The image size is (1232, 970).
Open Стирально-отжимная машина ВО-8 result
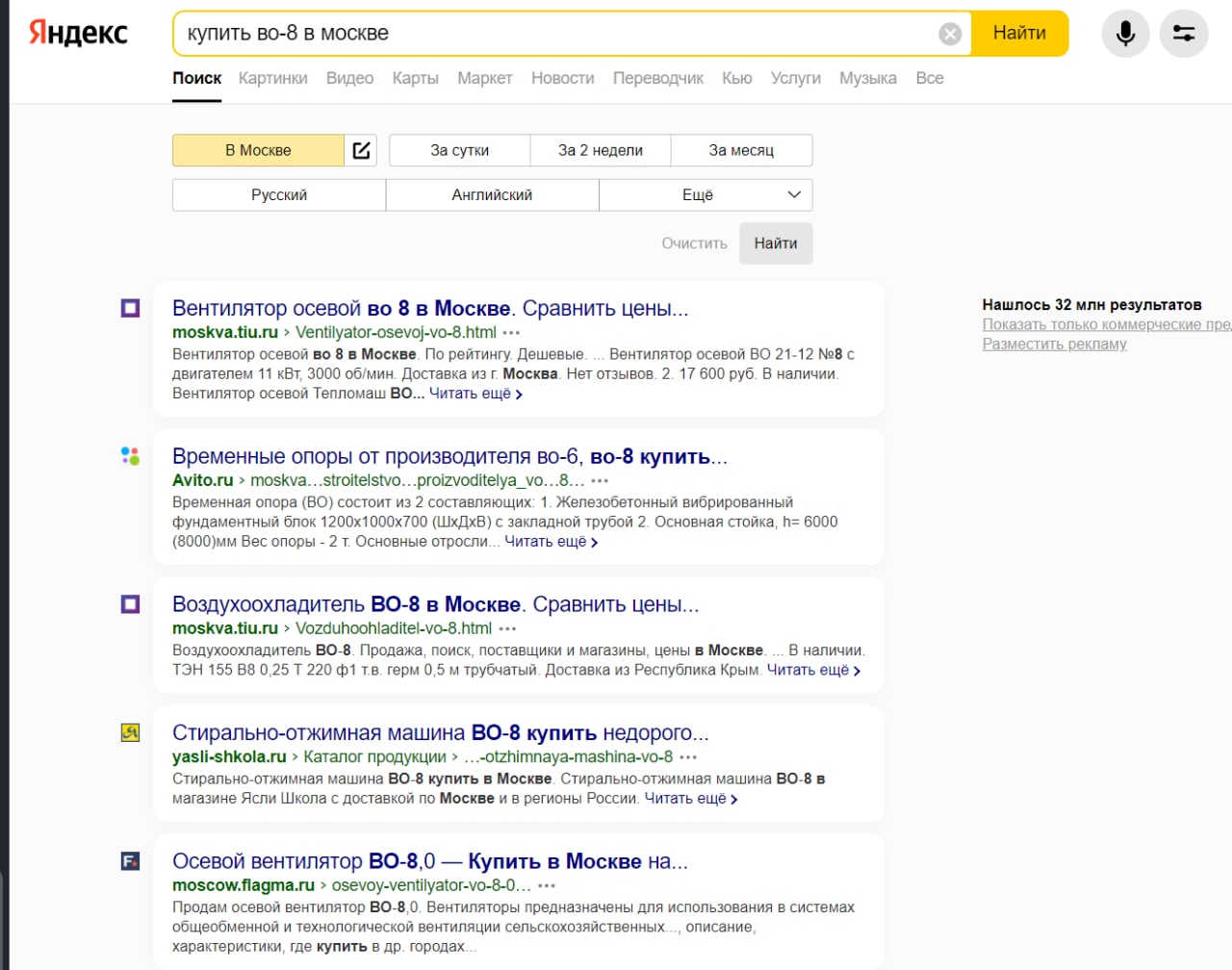click(x=441, y=732)
